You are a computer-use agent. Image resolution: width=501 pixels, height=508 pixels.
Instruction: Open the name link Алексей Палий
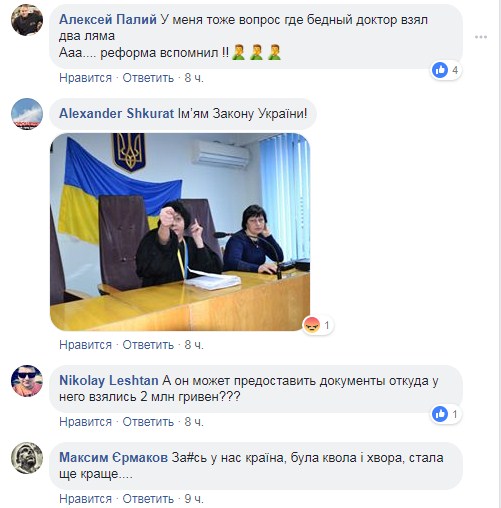(108, 20)
